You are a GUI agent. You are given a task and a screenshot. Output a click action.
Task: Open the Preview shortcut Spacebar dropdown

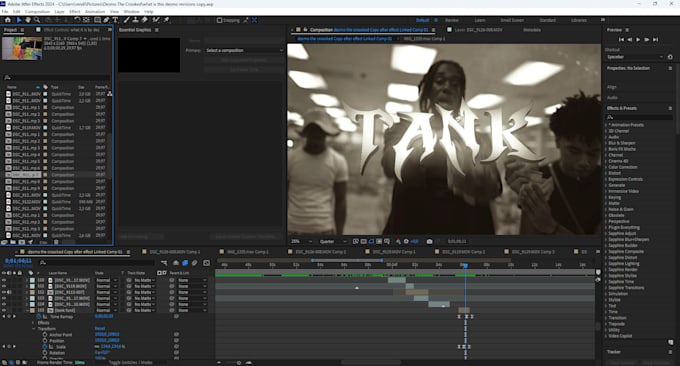(635, 57)
